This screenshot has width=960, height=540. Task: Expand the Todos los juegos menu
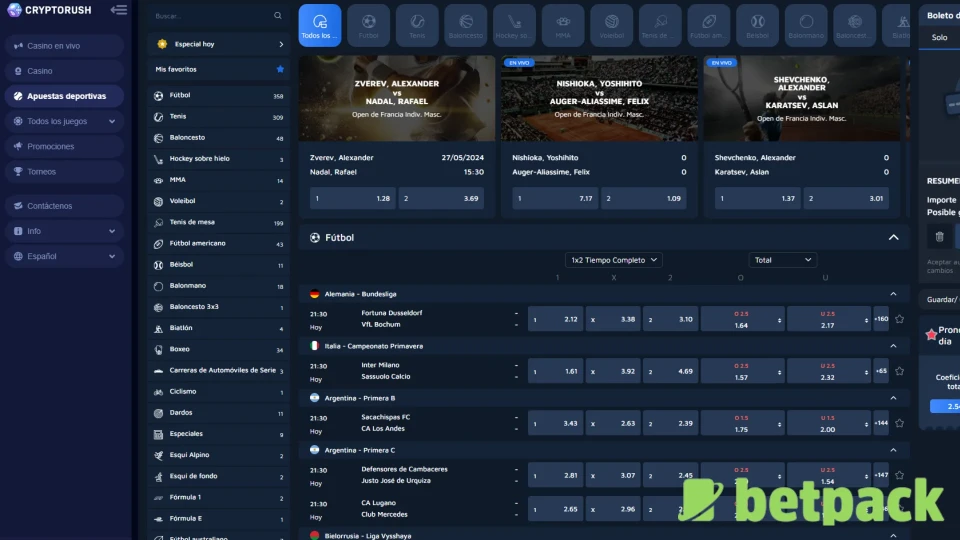click(64, 121)
